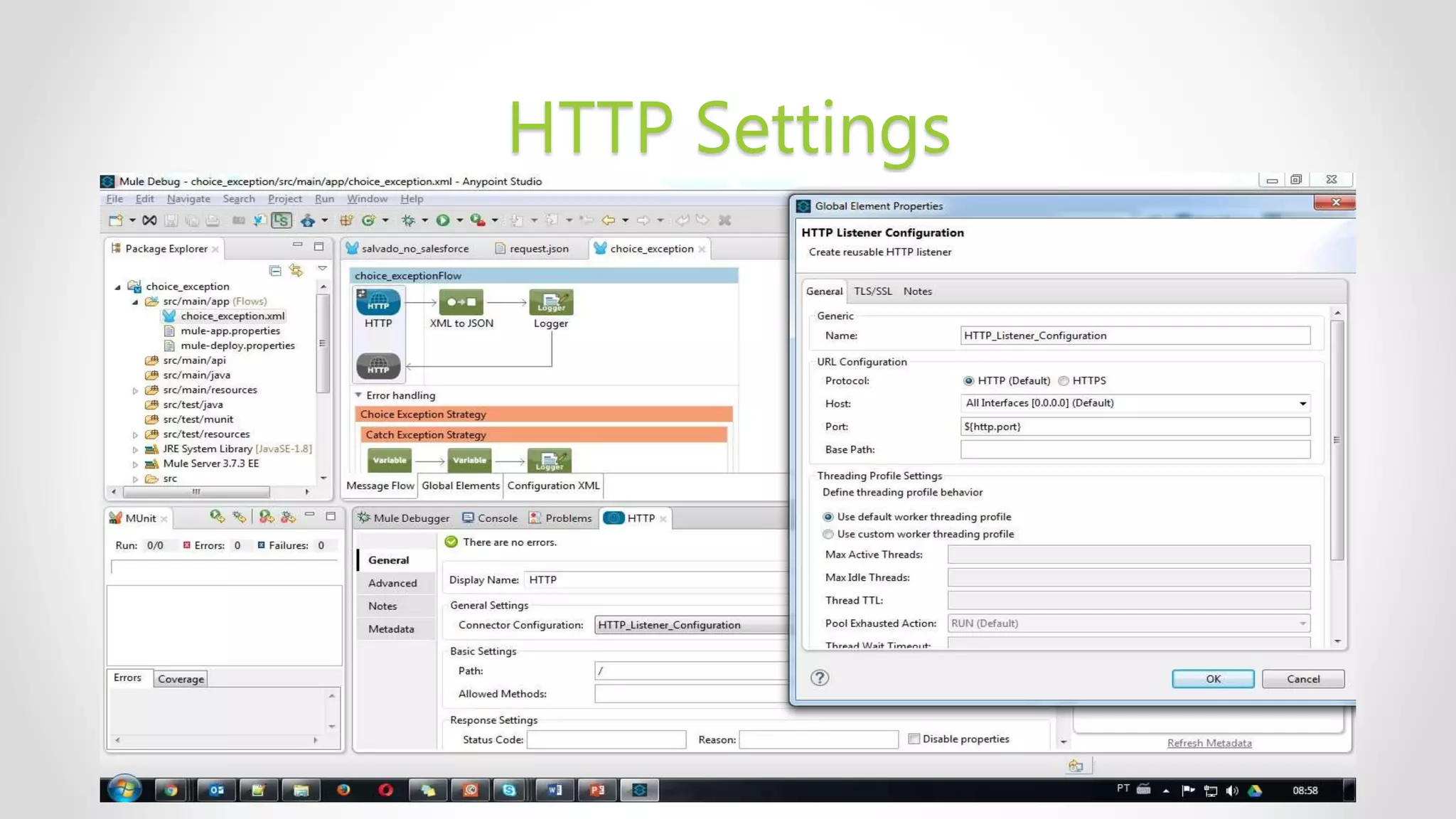
Task: Click the Run Last Tool icon with red toolbox
Action: 478,220
